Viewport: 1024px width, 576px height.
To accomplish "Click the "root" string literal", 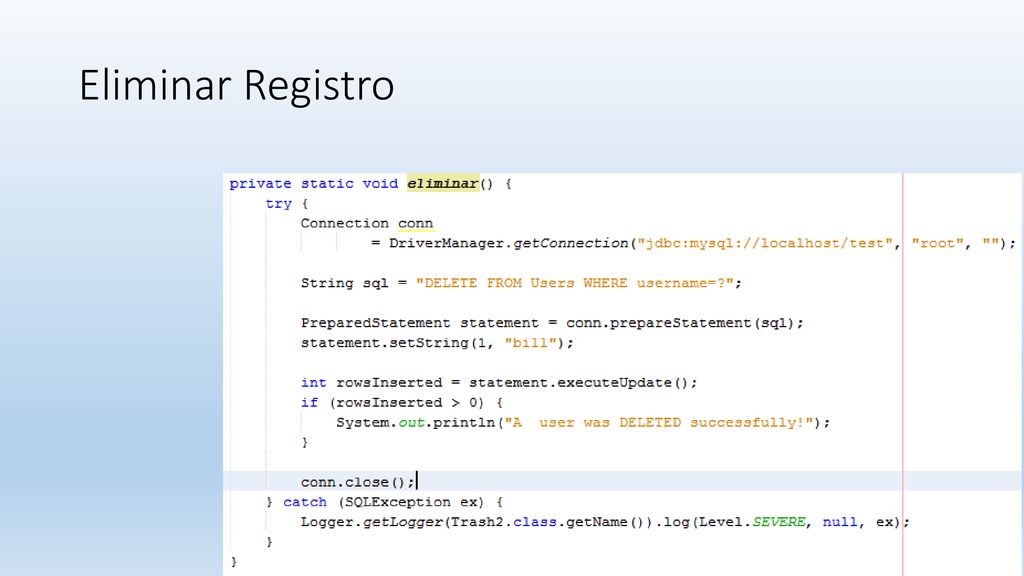I will pos(937,244).
